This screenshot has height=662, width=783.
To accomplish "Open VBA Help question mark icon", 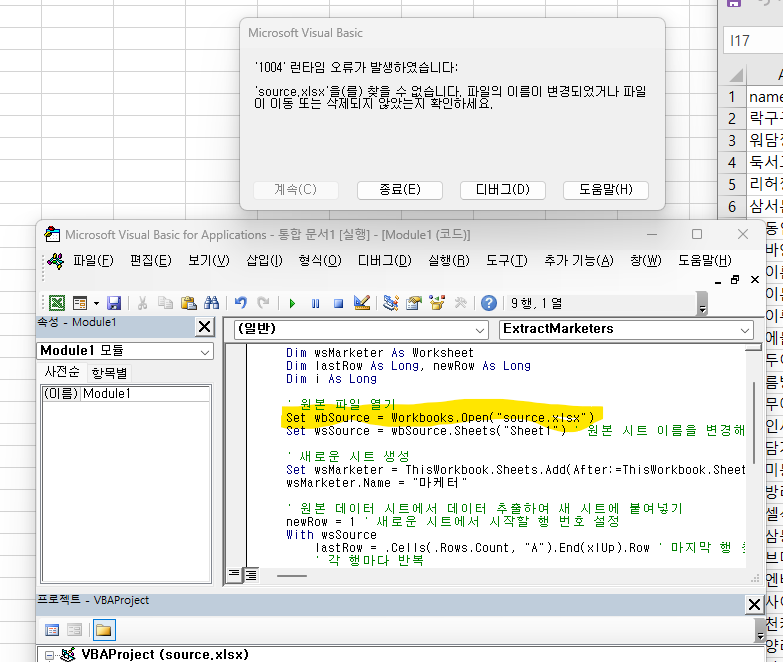I will coord(489,303).
